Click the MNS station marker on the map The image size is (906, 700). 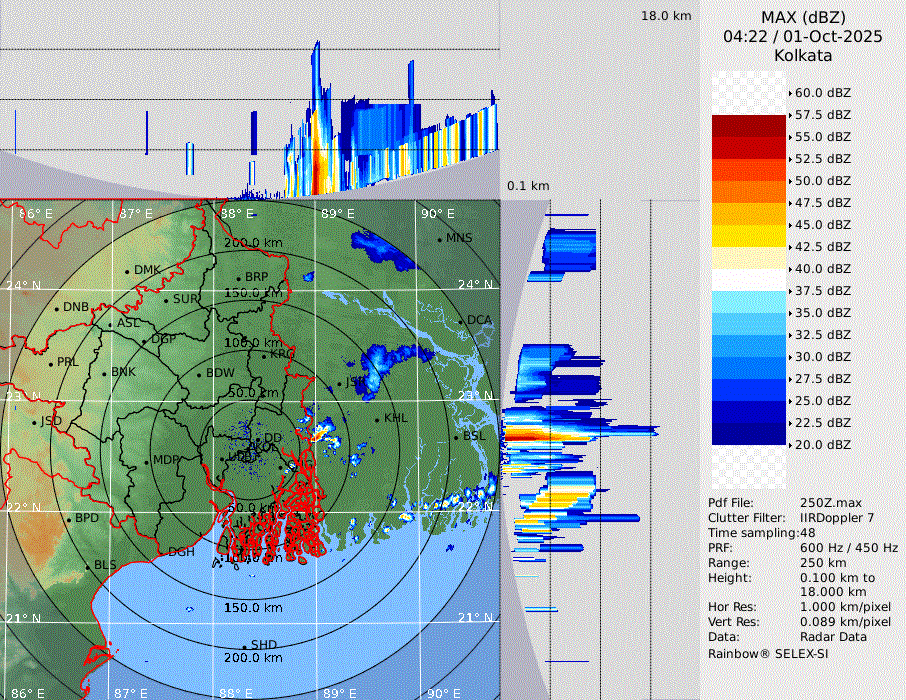(x=440, y=239)
